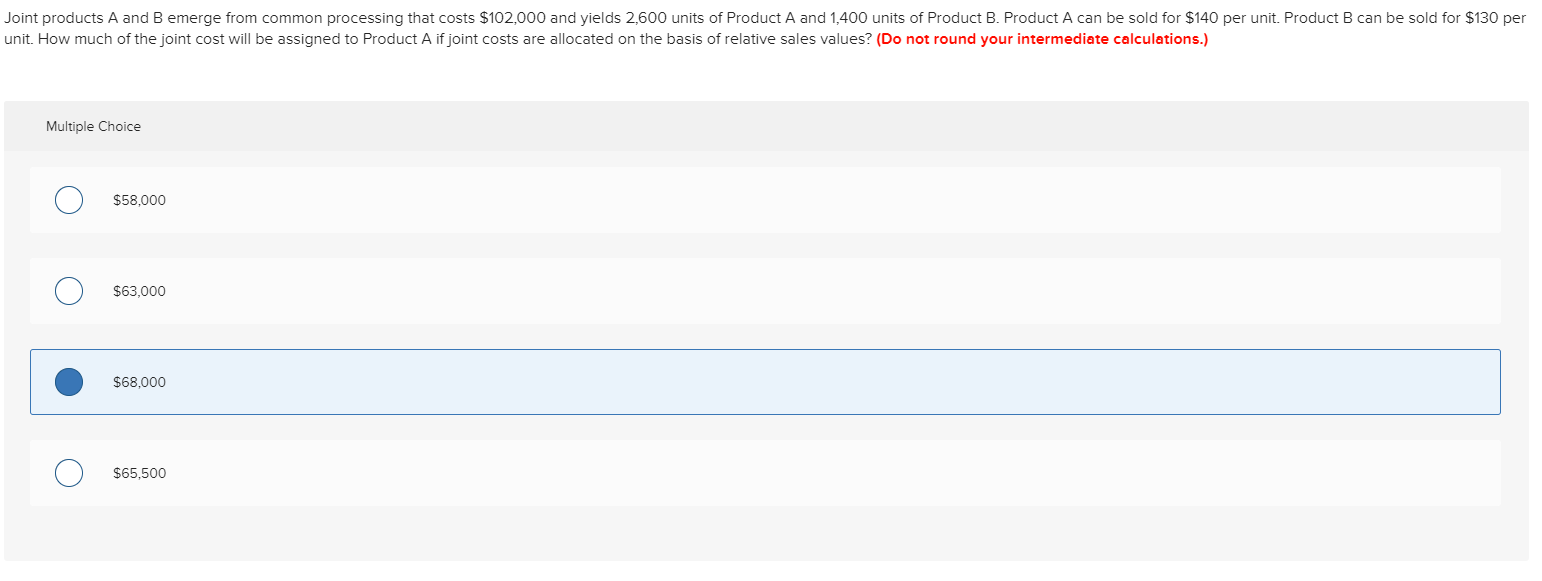Viewport: 1542px width, 581px height.
Task: Select the $65,500 radio button
Action: tap(68, 472)
